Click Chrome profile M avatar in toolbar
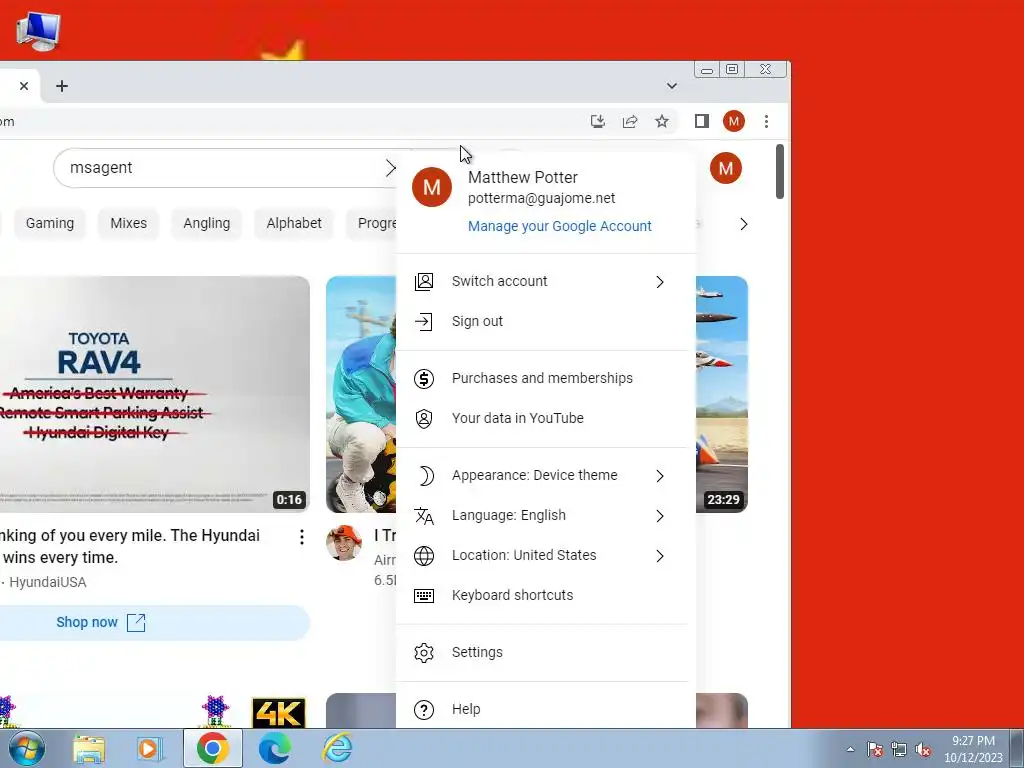The height and width of the screenshot is (768, 1024). coord(733,121)
